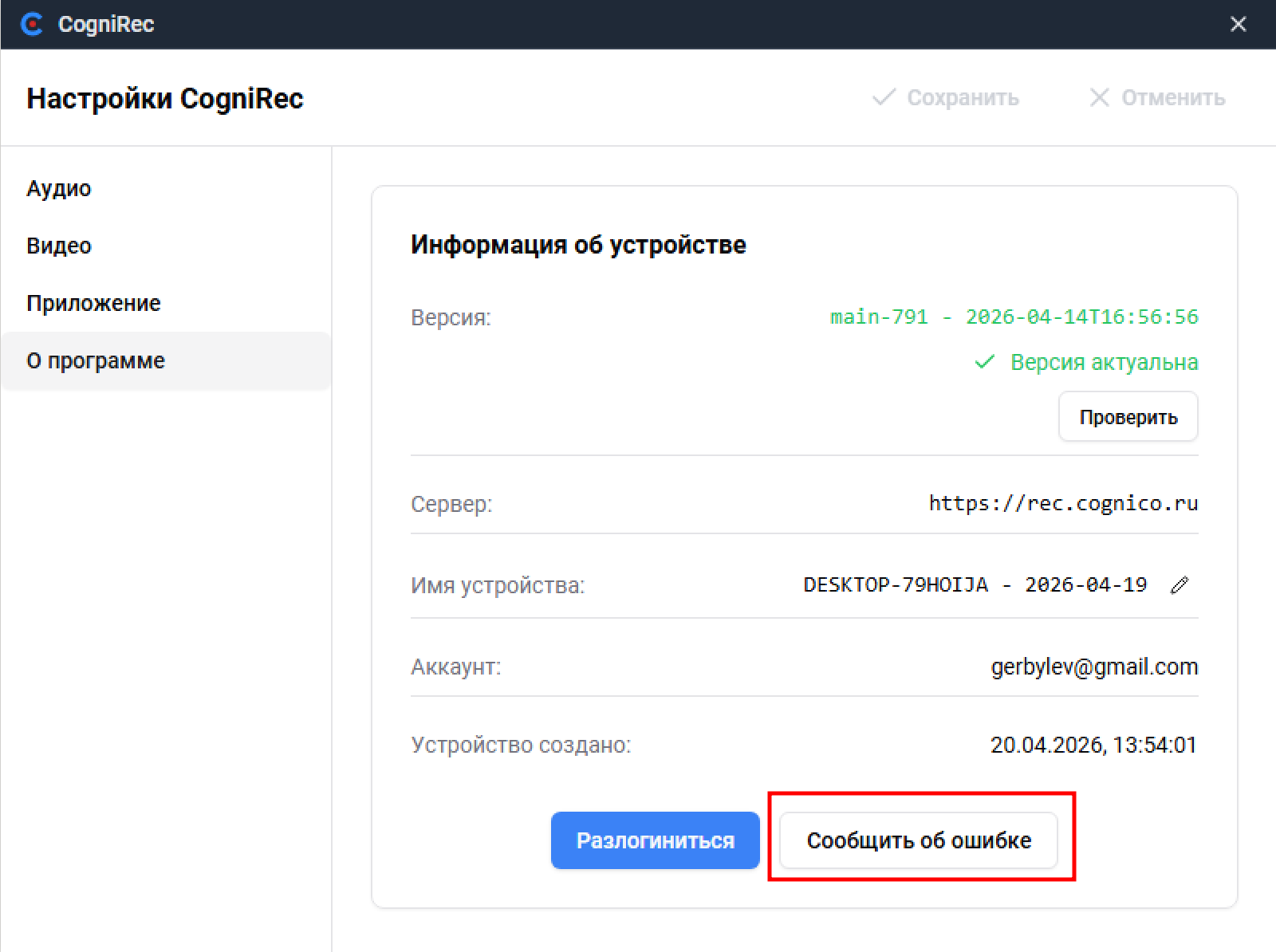Click the Информация об устройстве heading
1276x952 pixels.
coord(578,245)
